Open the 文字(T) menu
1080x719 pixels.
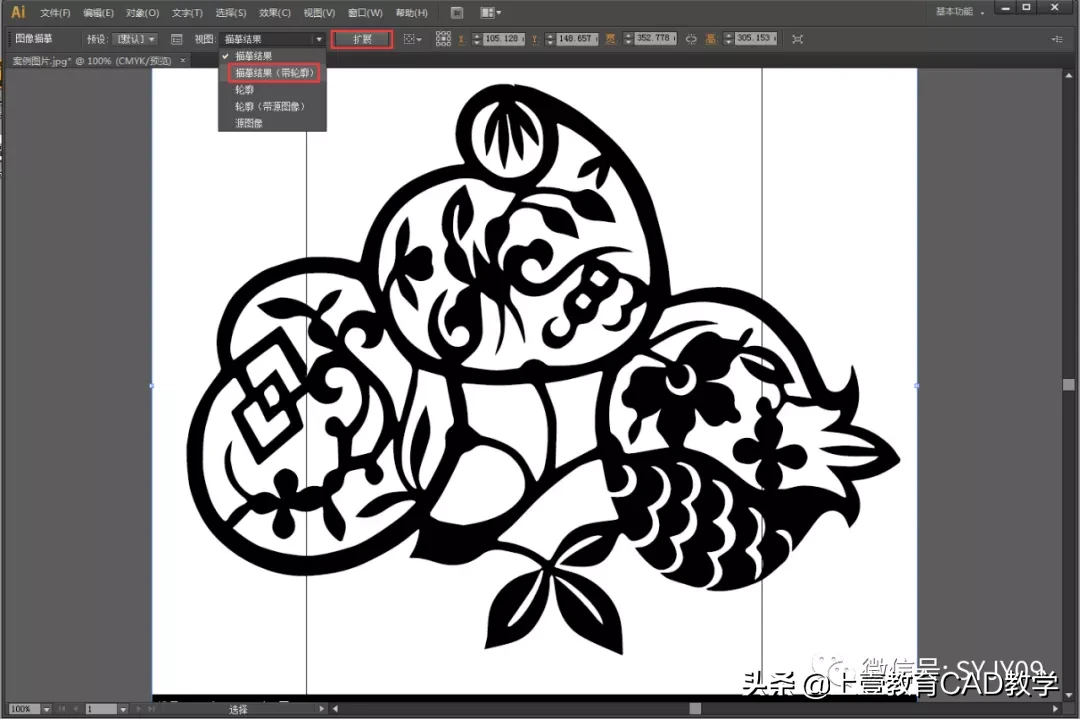[187, 13]
